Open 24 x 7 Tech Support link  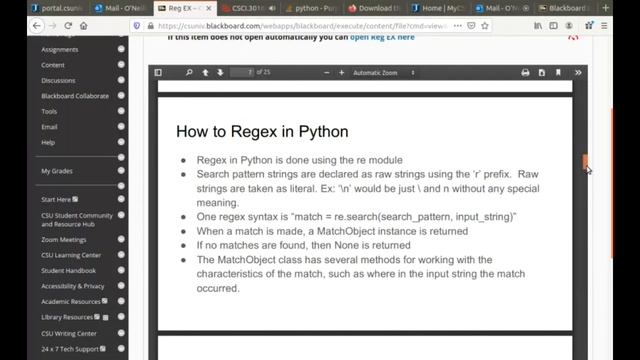70,349
